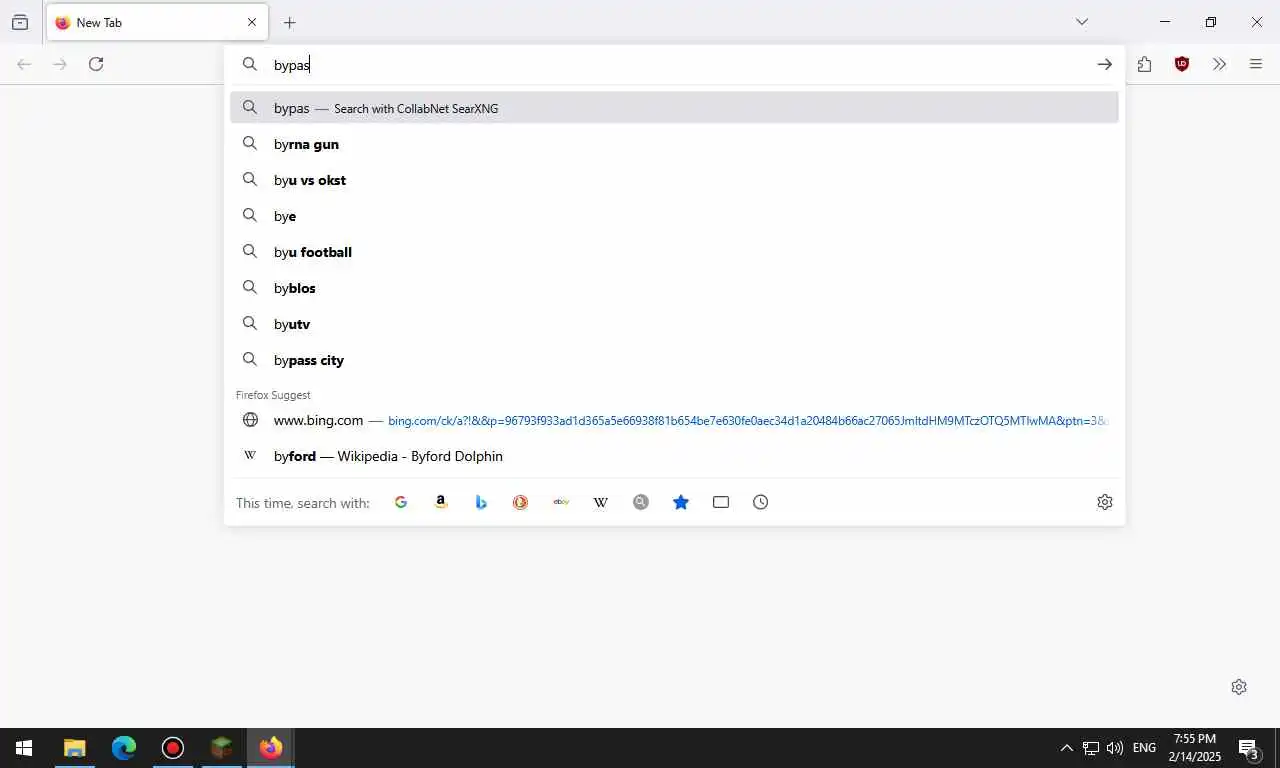Search this time with Wikipedia
This screenshot has width=1280, height=768.
(x=601, y=502)
